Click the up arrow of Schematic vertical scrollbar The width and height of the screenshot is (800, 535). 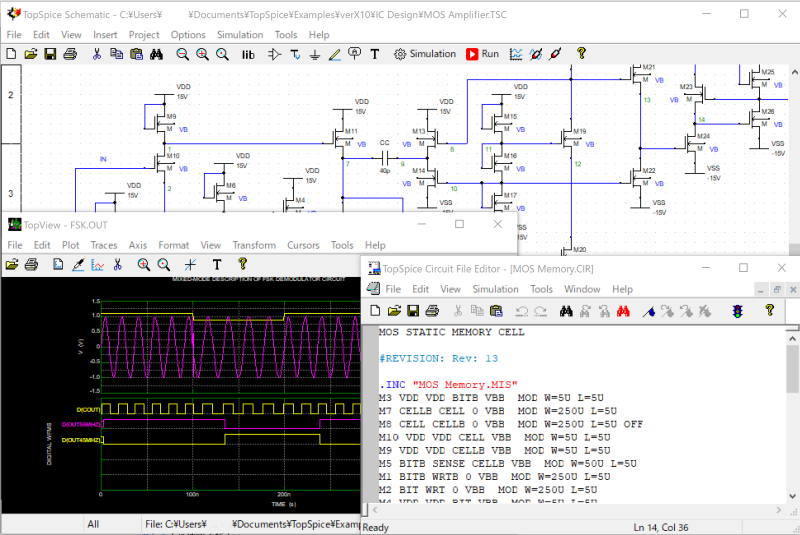(795, 72)
